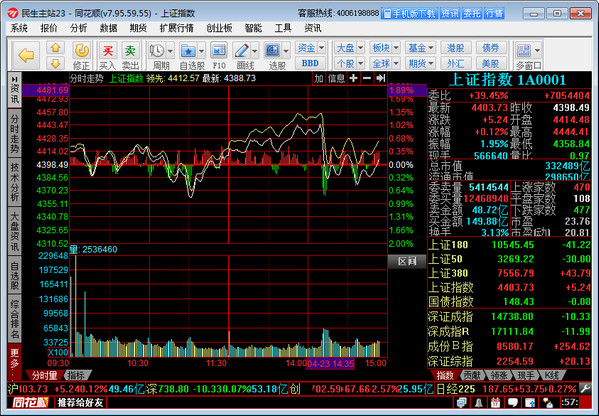Click the 同花顺 logo in status bar

pos(31,402)
